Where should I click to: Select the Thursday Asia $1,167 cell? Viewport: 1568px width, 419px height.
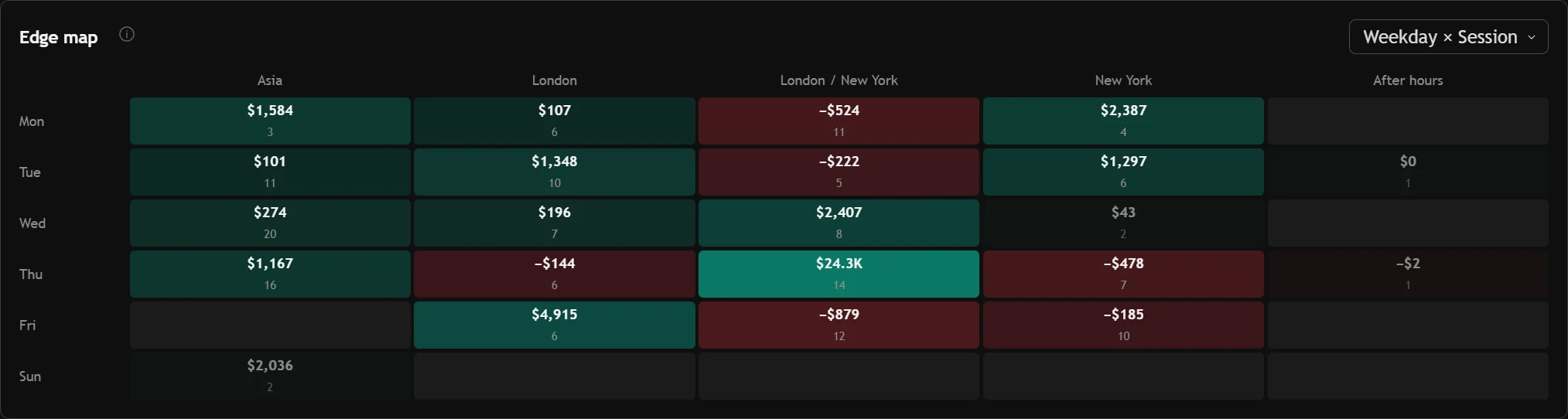coord(270,274)
